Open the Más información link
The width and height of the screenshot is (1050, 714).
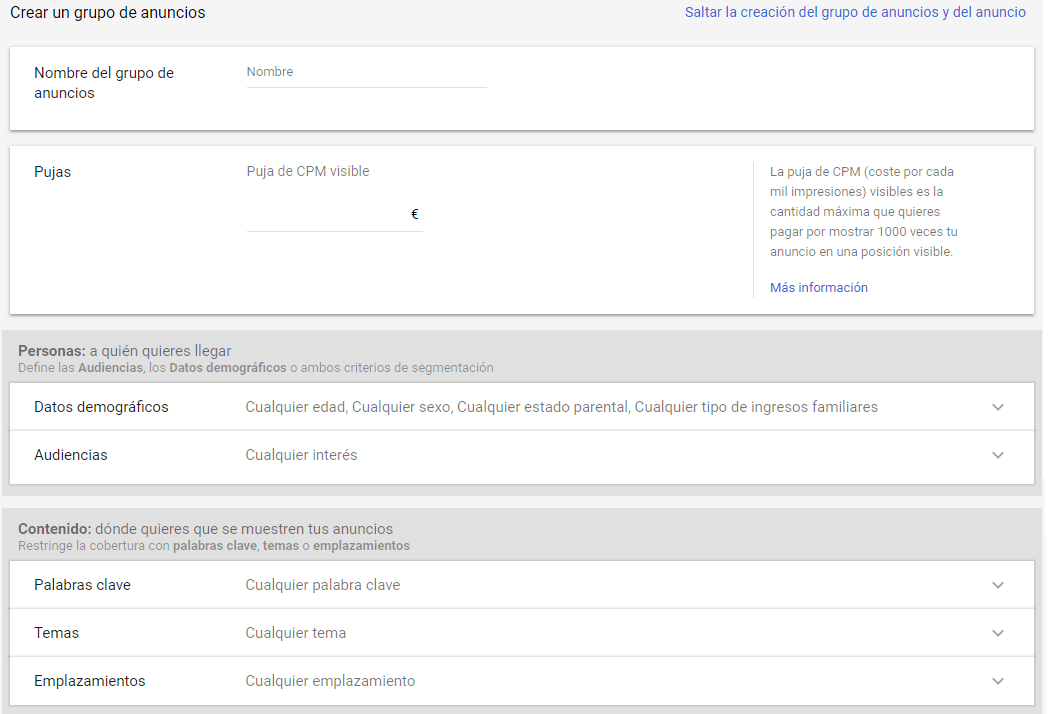point(819,287)
